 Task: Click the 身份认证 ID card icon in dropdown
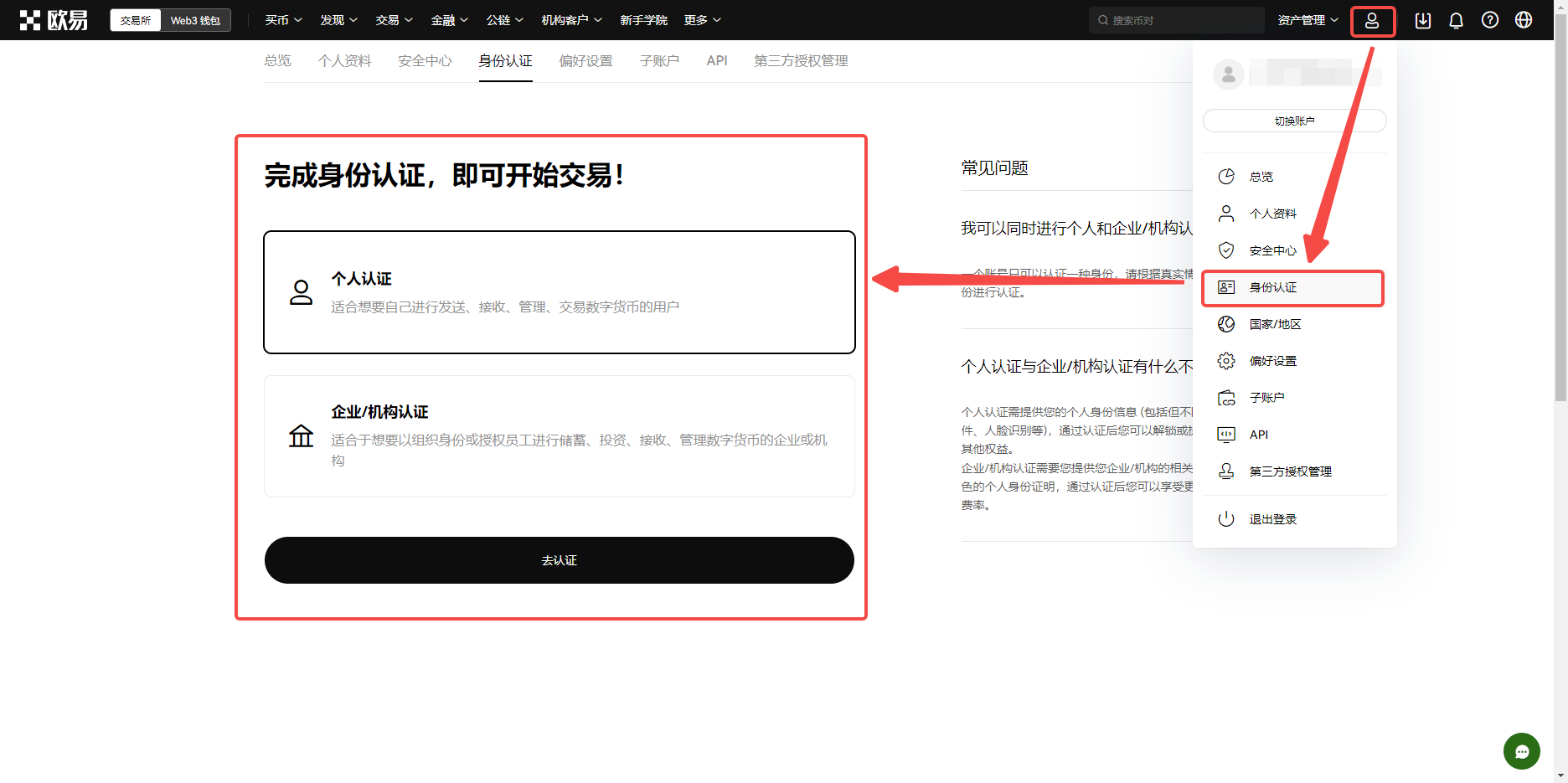(x=1226, y=287)
